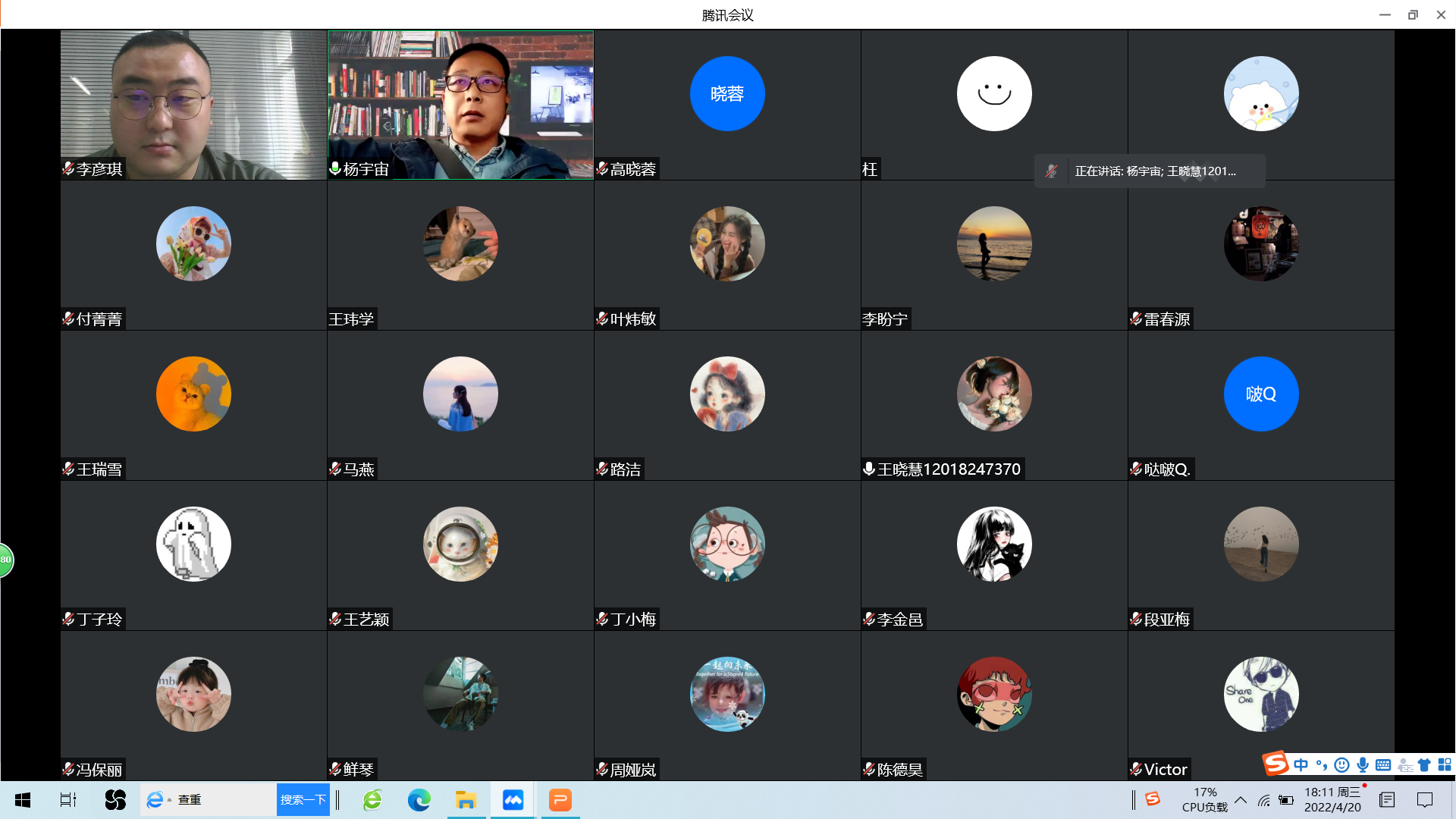This screenshot has height=819, width=1456.
Task: Click the muted mic icon beside 哒啵Q.
Action: 1136,469
